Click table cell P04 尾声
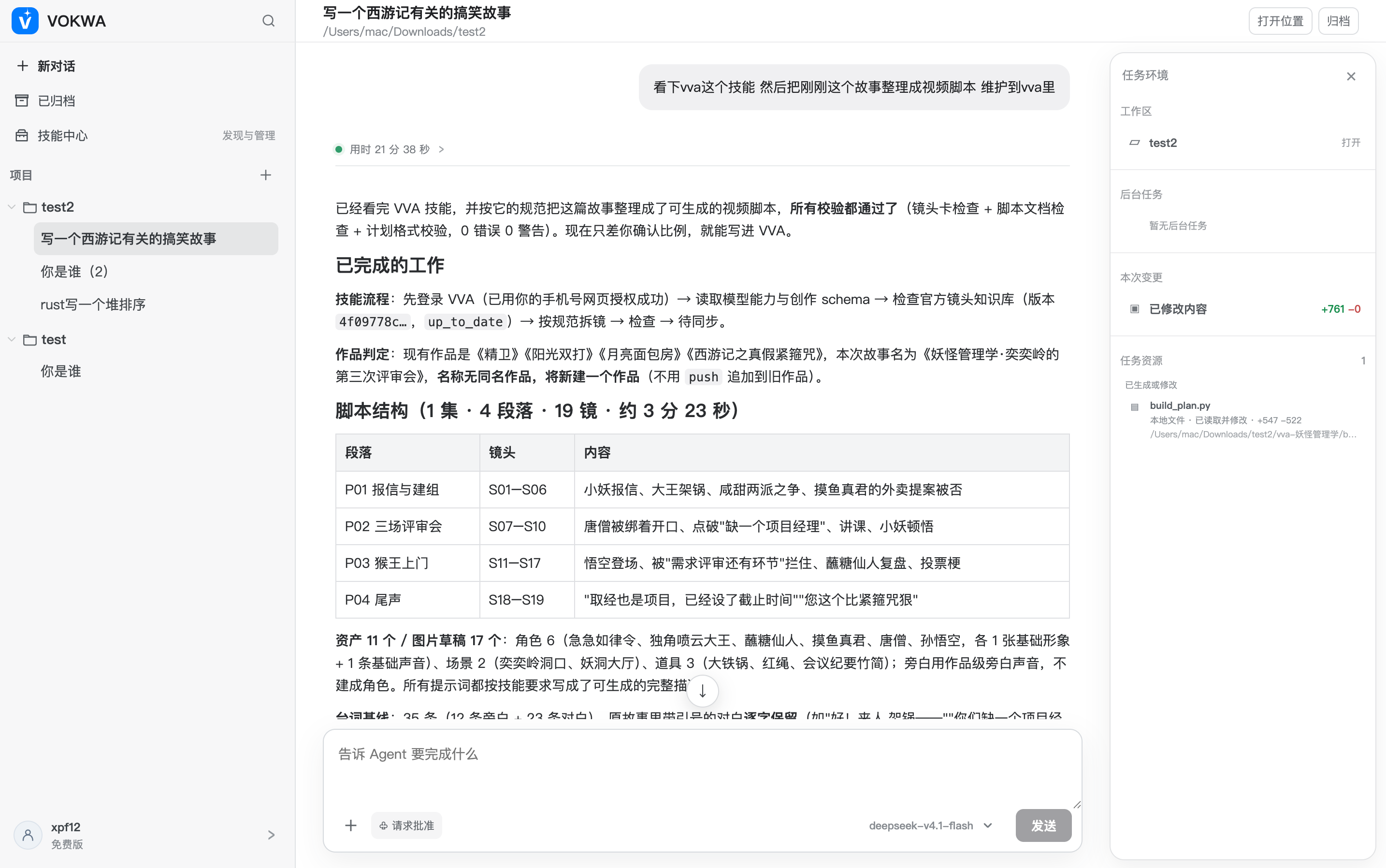The width and height of the screenshot is (1386, 868). (x=407, y=600)
